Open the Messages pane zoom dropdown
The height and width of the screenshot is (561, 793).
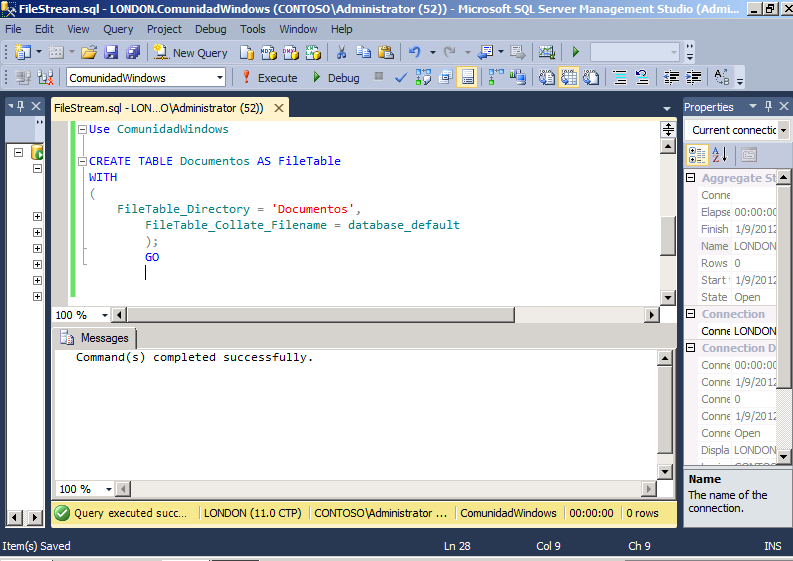pos(108,489)
